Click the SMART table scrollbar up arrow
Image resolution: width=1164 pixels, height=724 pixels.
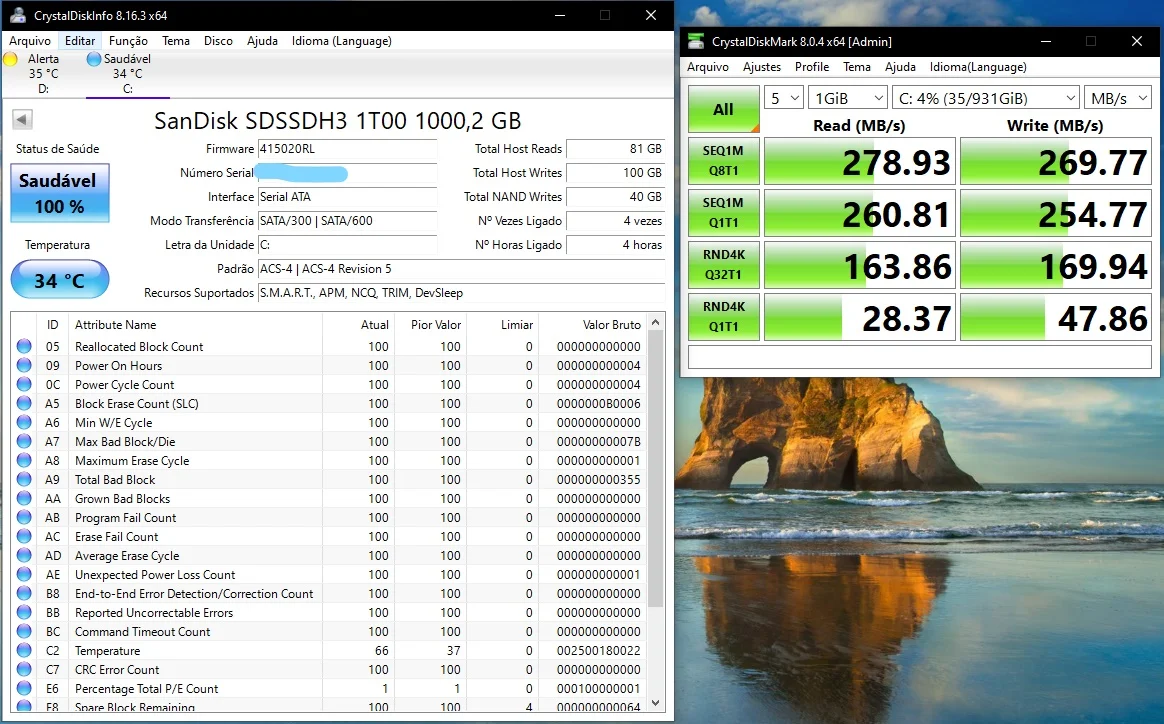coord(655,322)
